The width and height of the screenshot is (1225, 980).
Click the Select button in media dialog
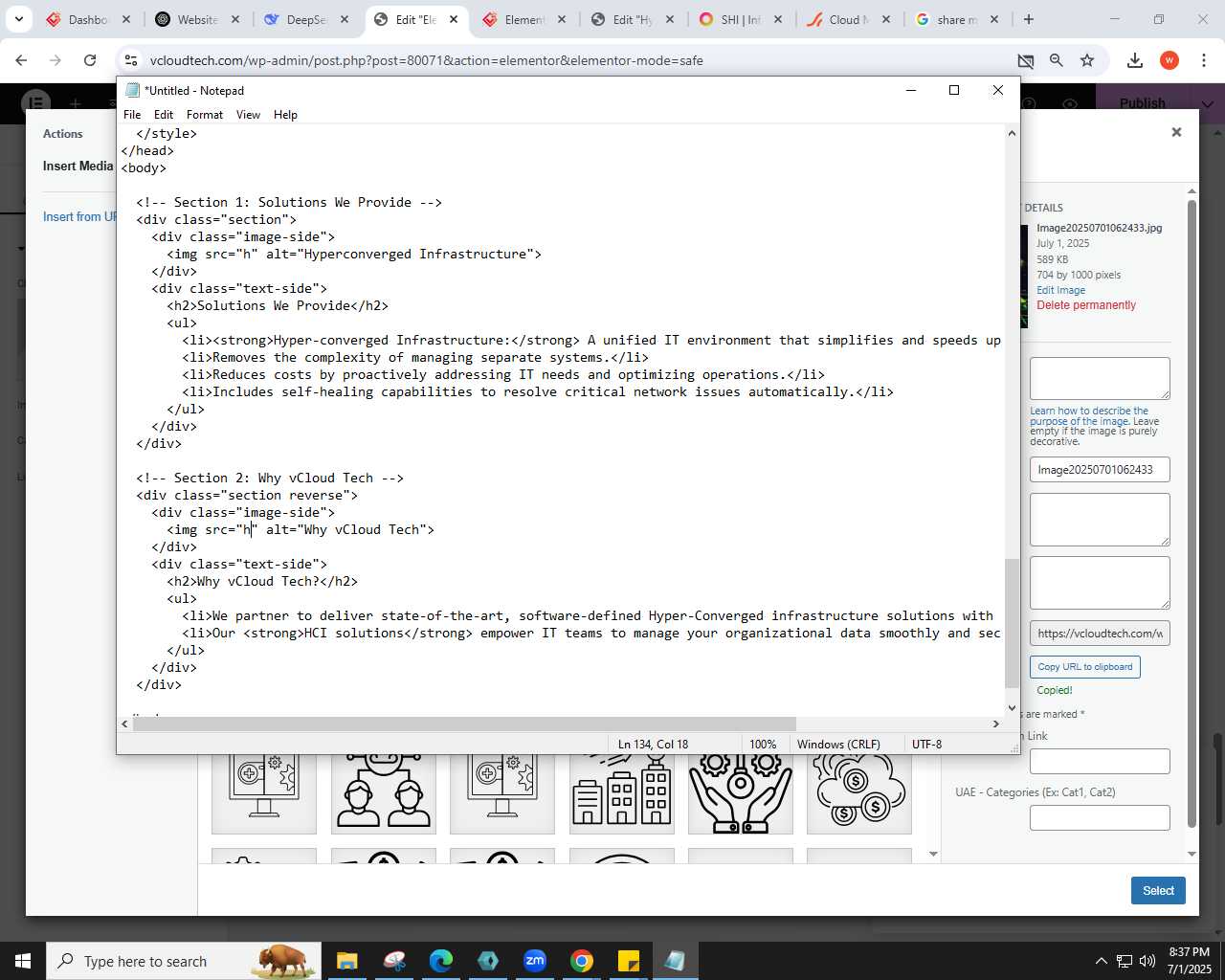click(1158, 890)
